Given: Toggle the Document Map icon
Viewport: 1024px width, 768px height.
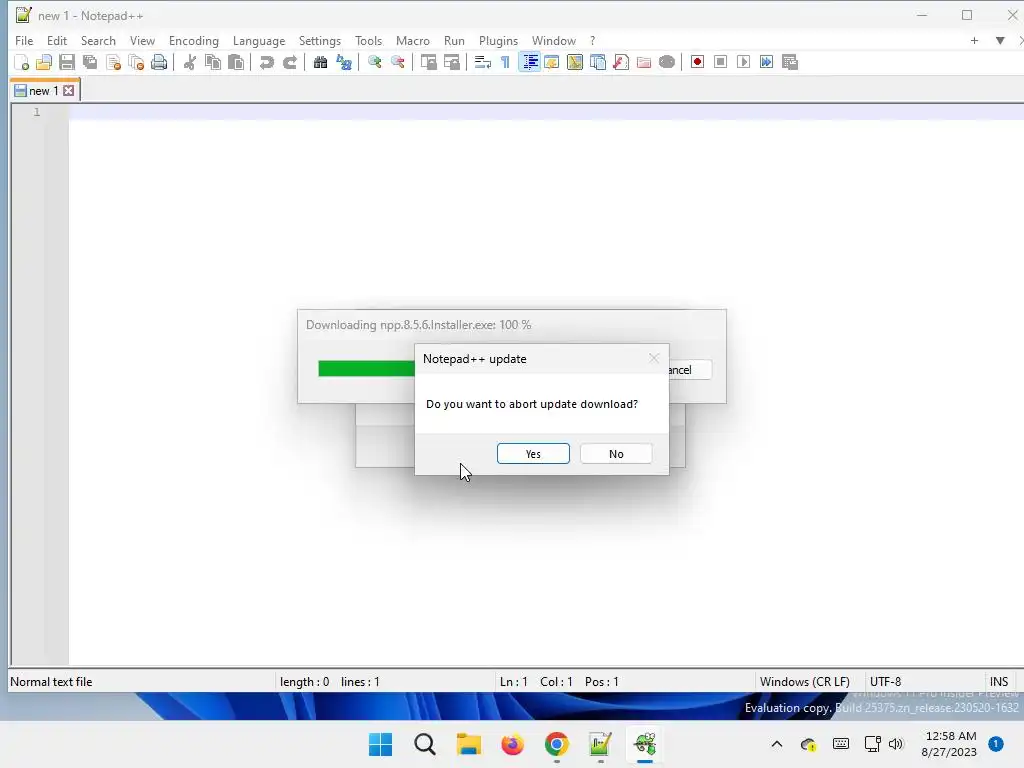Looking at the screenshot, I should click(x=575, y=62).
